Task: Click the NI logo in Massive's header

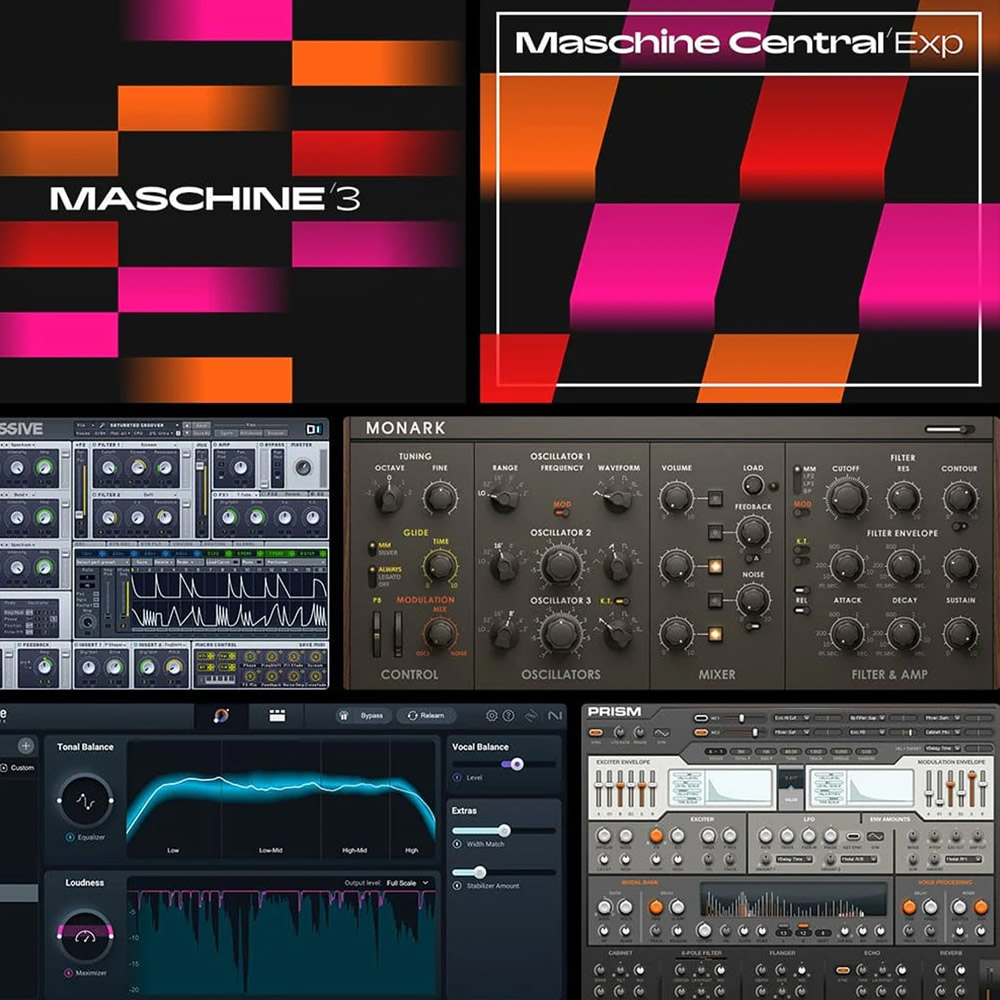Action: click(x=316, y=427)
